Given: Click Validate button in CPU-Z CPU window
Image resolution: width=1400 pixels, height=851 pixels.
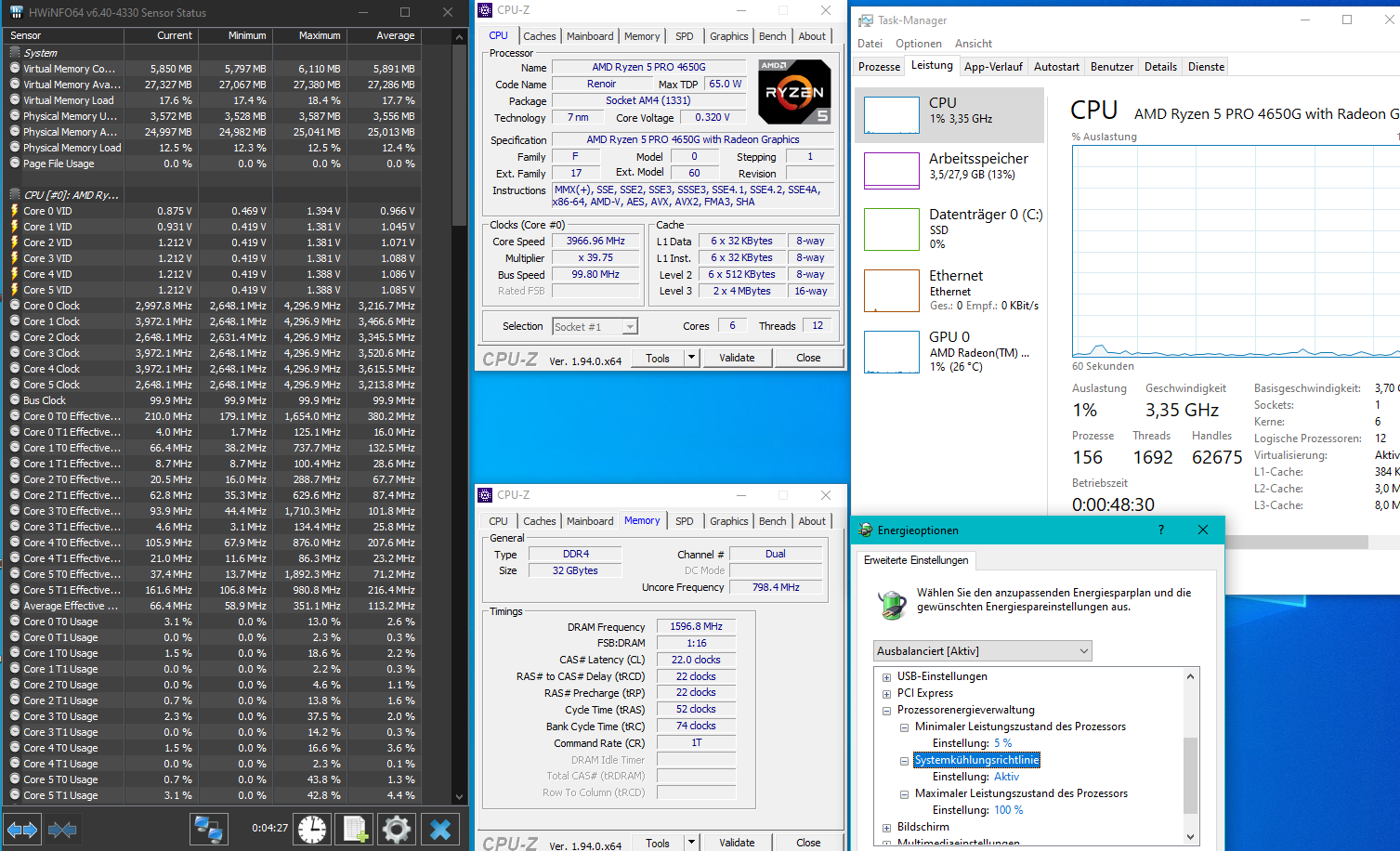Looking at the screenshot, I should click(x=737, y=358).
